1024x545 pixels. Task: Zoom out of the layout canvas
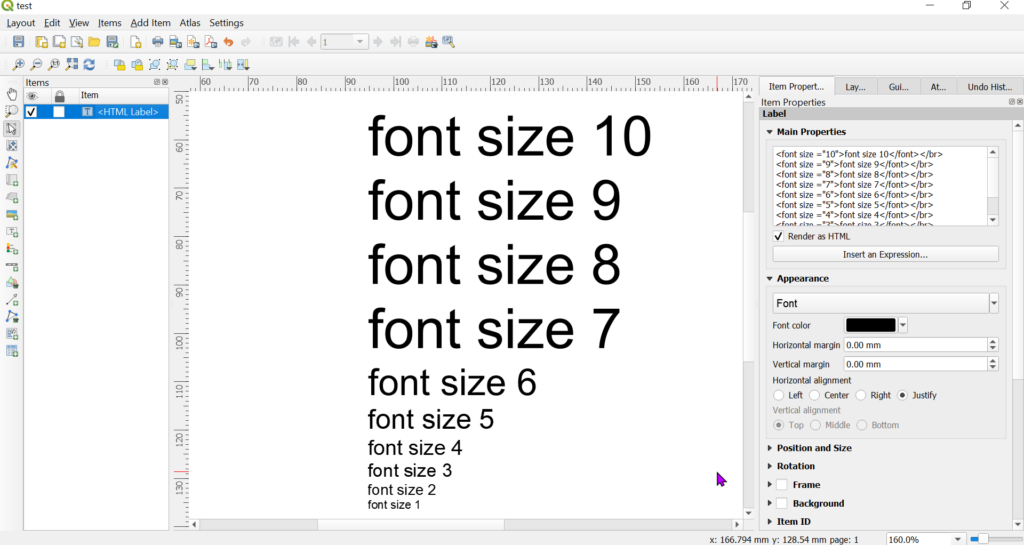(x=36, y=65)
